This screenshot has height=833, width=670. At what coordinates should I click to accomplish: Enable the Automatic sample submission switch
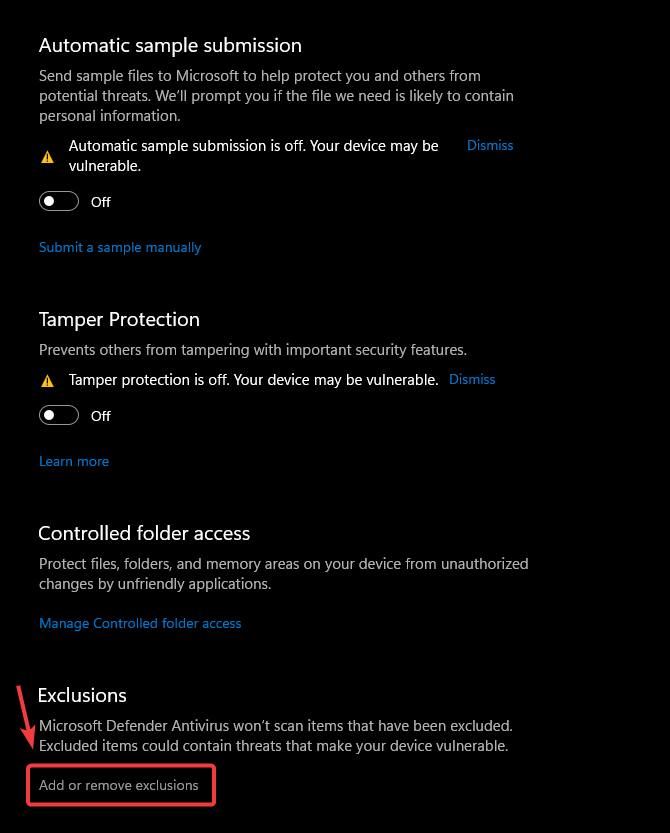coord(59,201)
